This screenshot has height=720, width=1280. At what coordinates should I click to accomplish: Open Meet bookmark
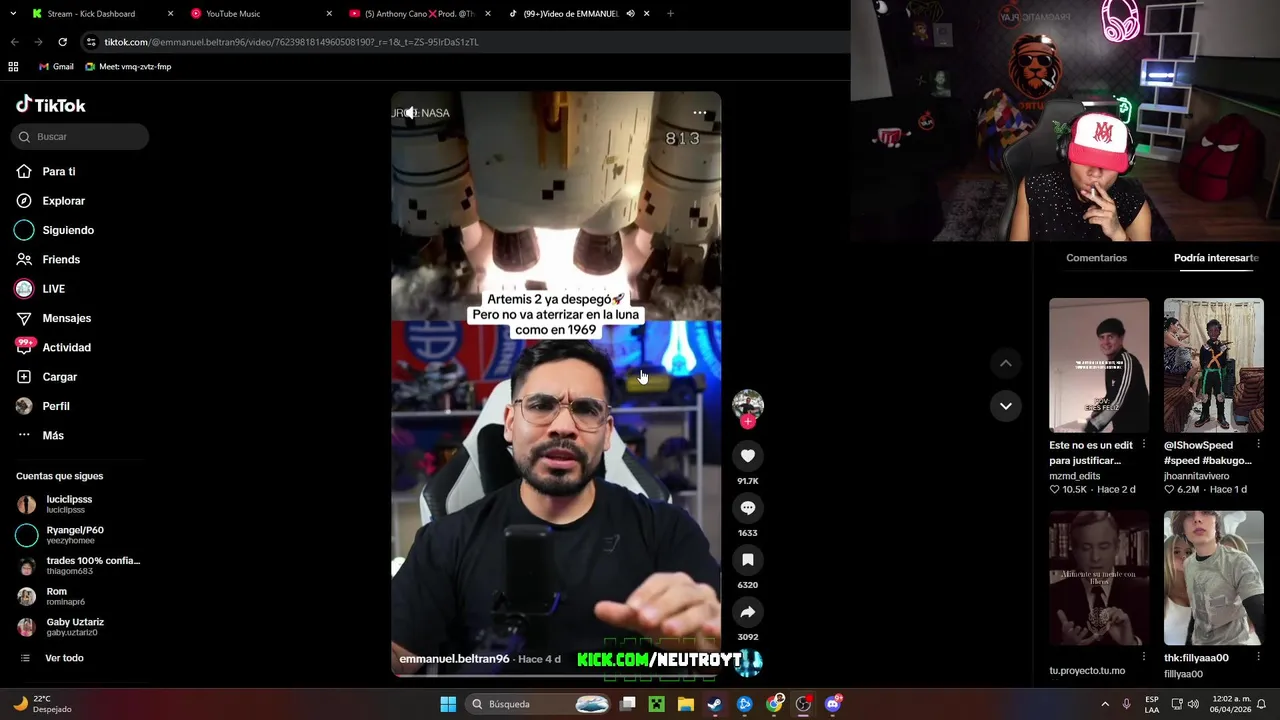128,67
